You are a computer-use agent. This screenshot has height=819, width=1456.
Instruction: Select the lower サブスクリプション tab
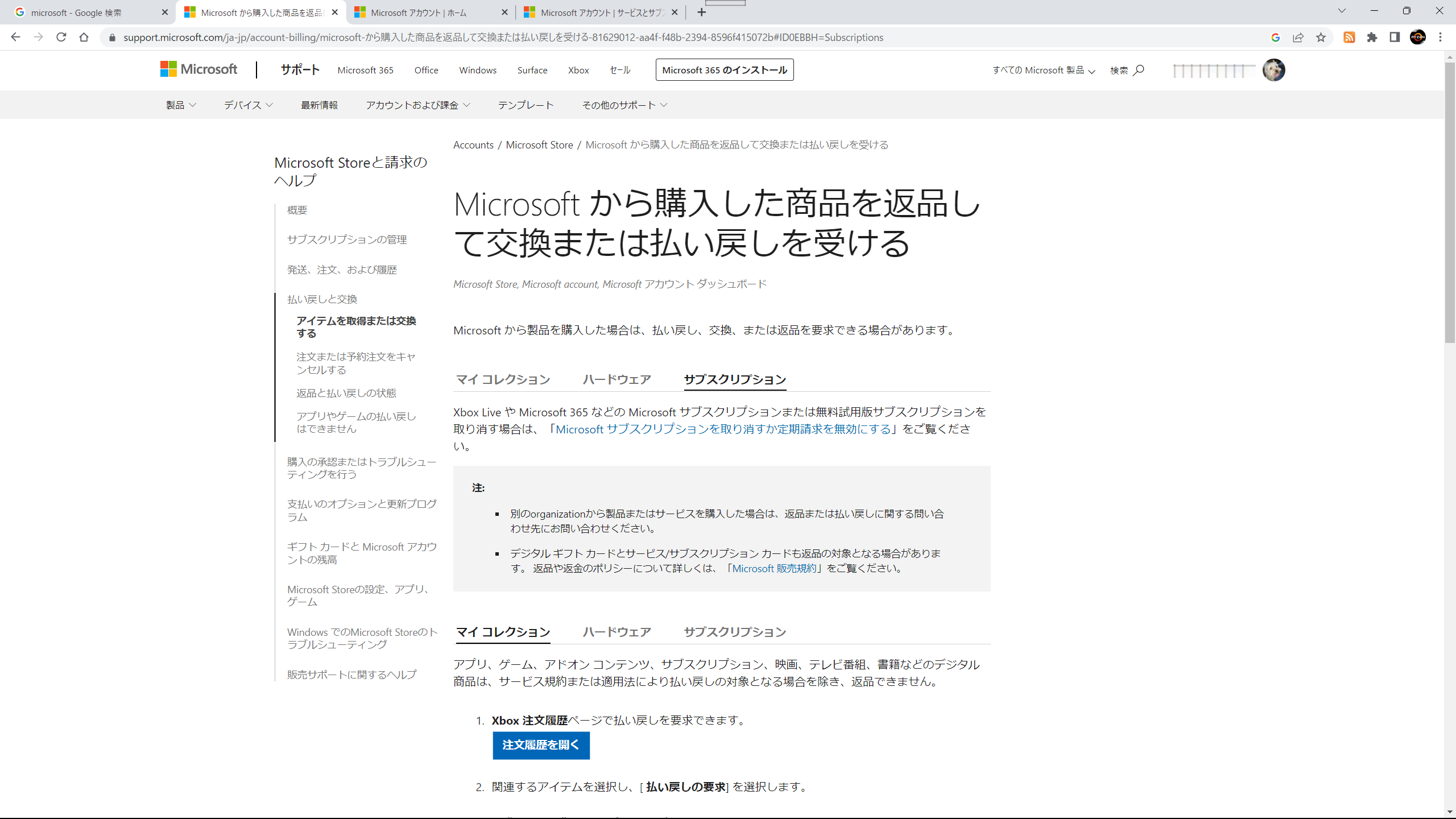pyautogui.click(x=735, y=632)
